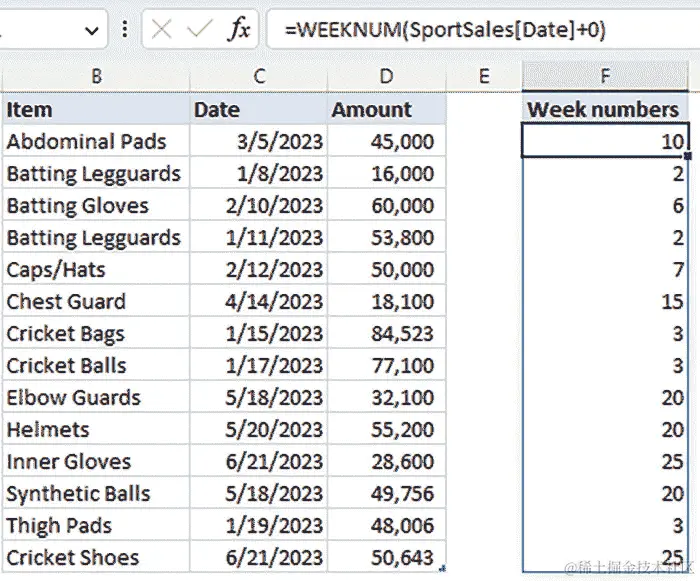Select the Cricket Bags cell
This screenshot has height=581, width=700.
(96, 334)
